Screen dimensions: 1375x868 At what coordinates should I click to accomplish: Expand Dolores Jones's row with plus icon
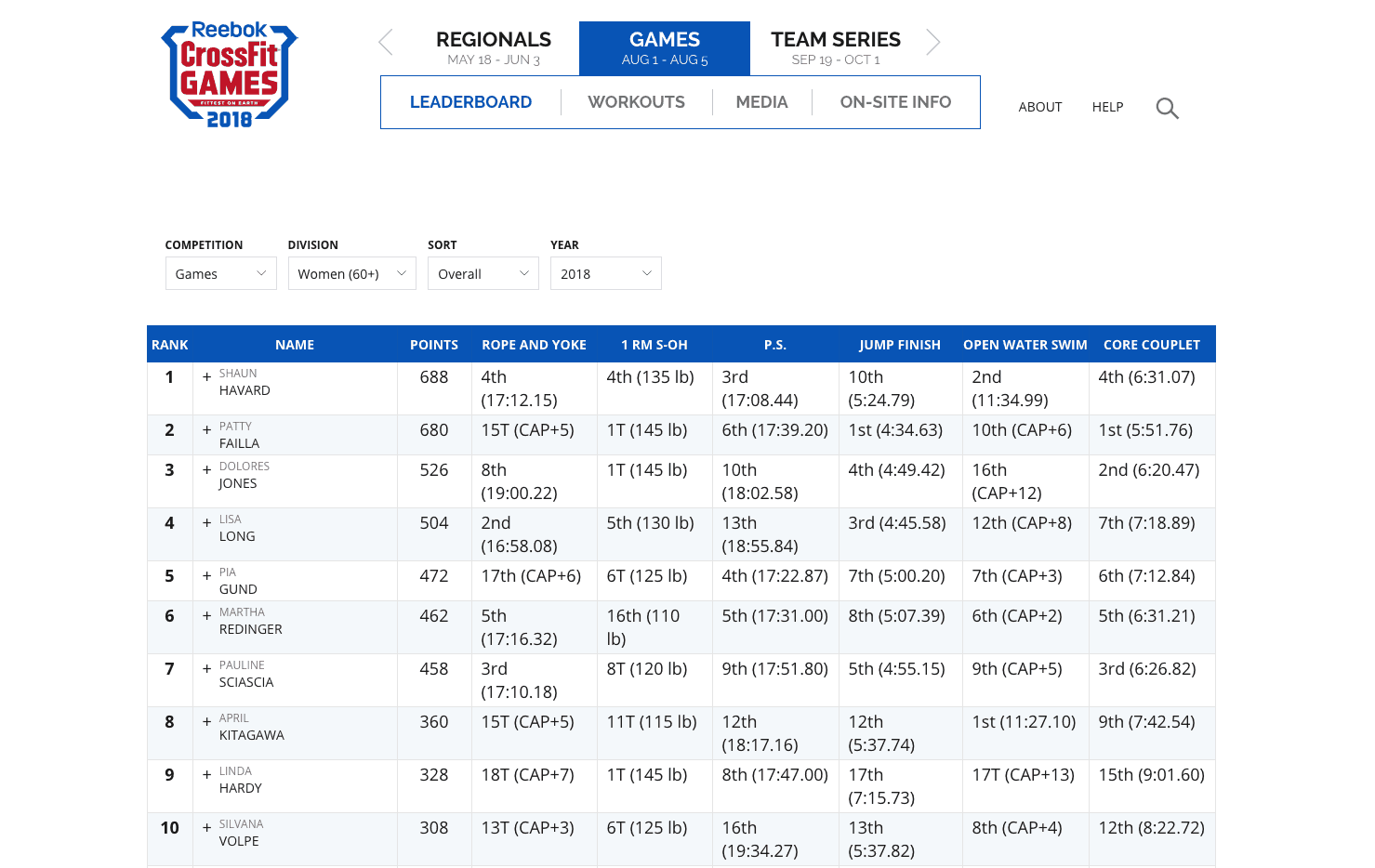click(x=206, y=470)
